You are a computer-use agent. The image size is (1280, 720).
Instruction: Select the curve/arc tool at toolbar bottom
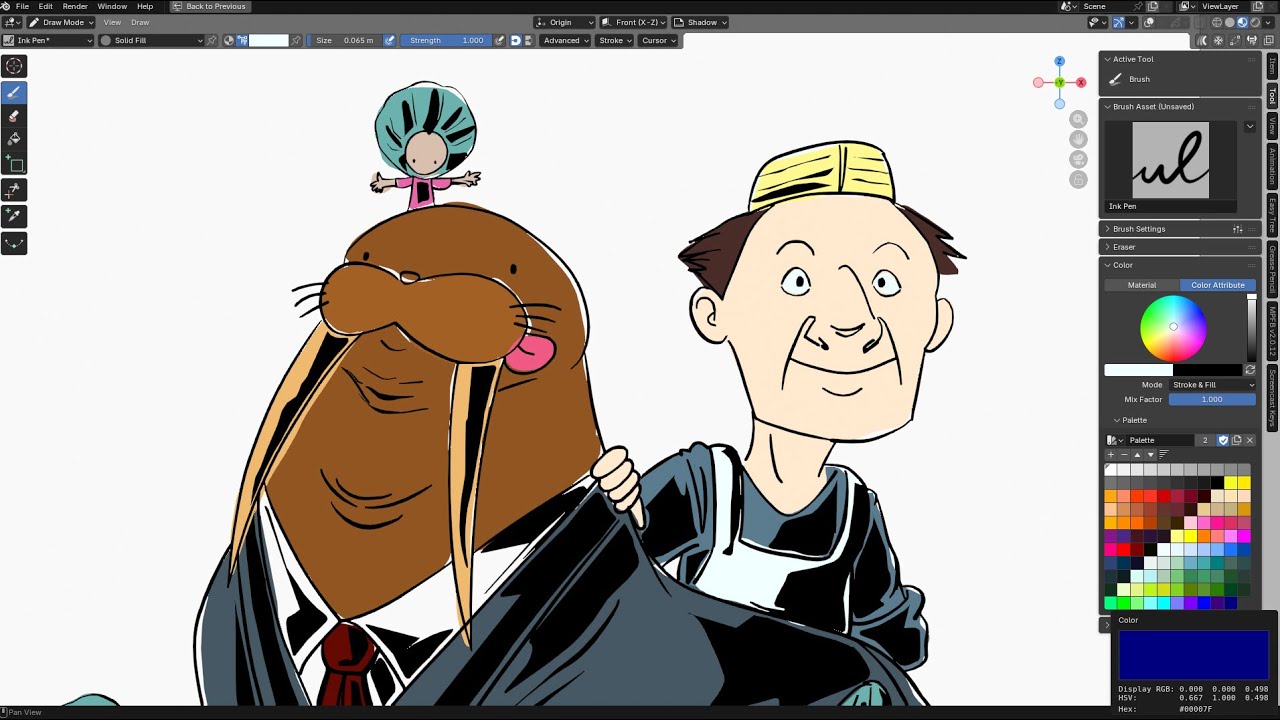14,242
